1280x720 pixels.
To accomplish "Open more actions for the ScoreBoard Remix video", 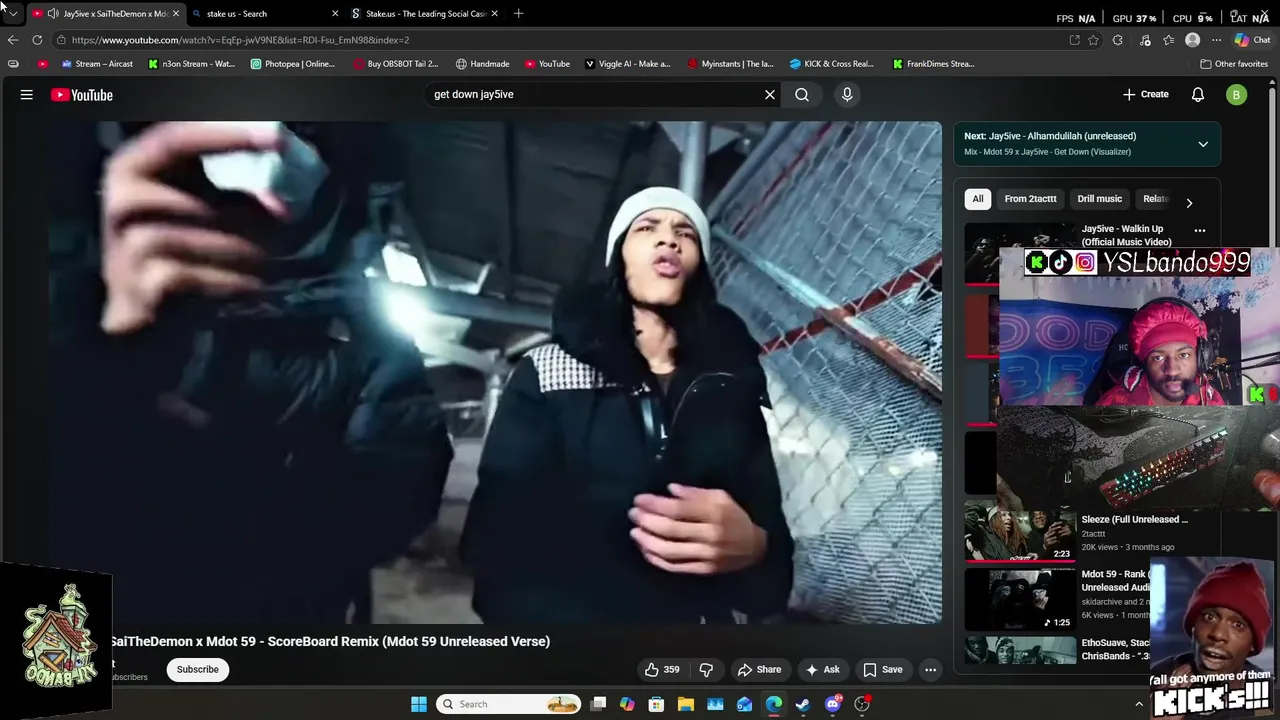I will [x=930, y=670].
